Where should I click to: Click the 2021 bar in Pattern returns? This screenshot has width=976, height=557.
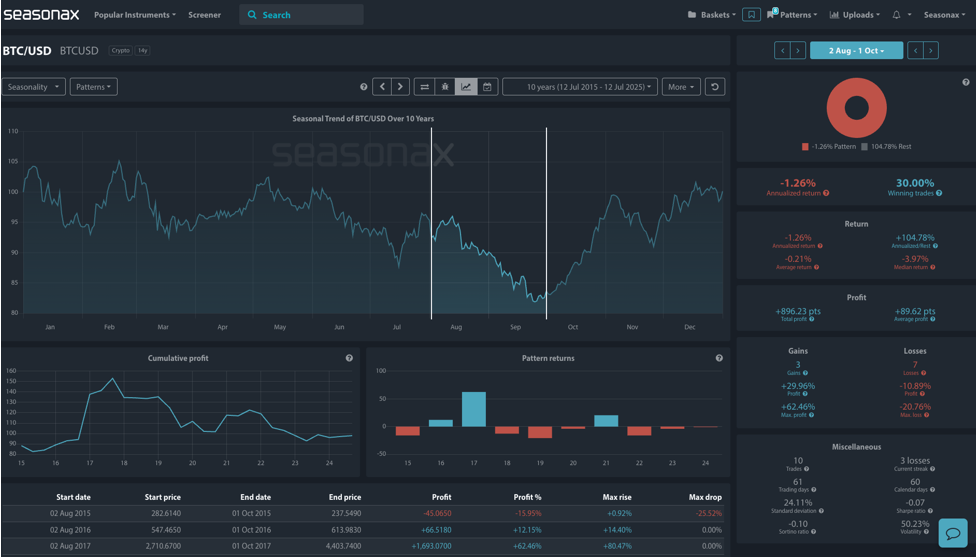pyautogui.click(x=606, y=421)
